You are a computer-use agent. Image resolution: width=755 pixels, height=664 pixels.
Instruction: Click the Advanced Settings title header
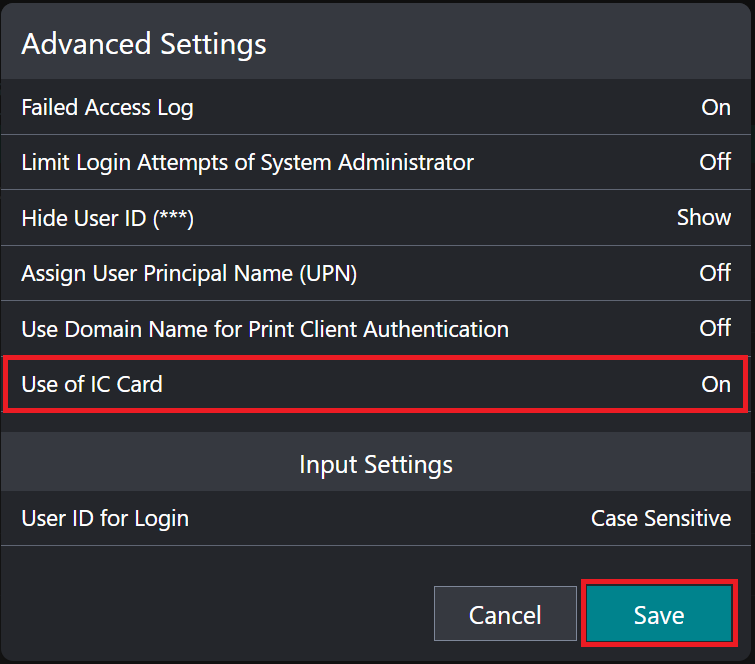pos(144,44)
